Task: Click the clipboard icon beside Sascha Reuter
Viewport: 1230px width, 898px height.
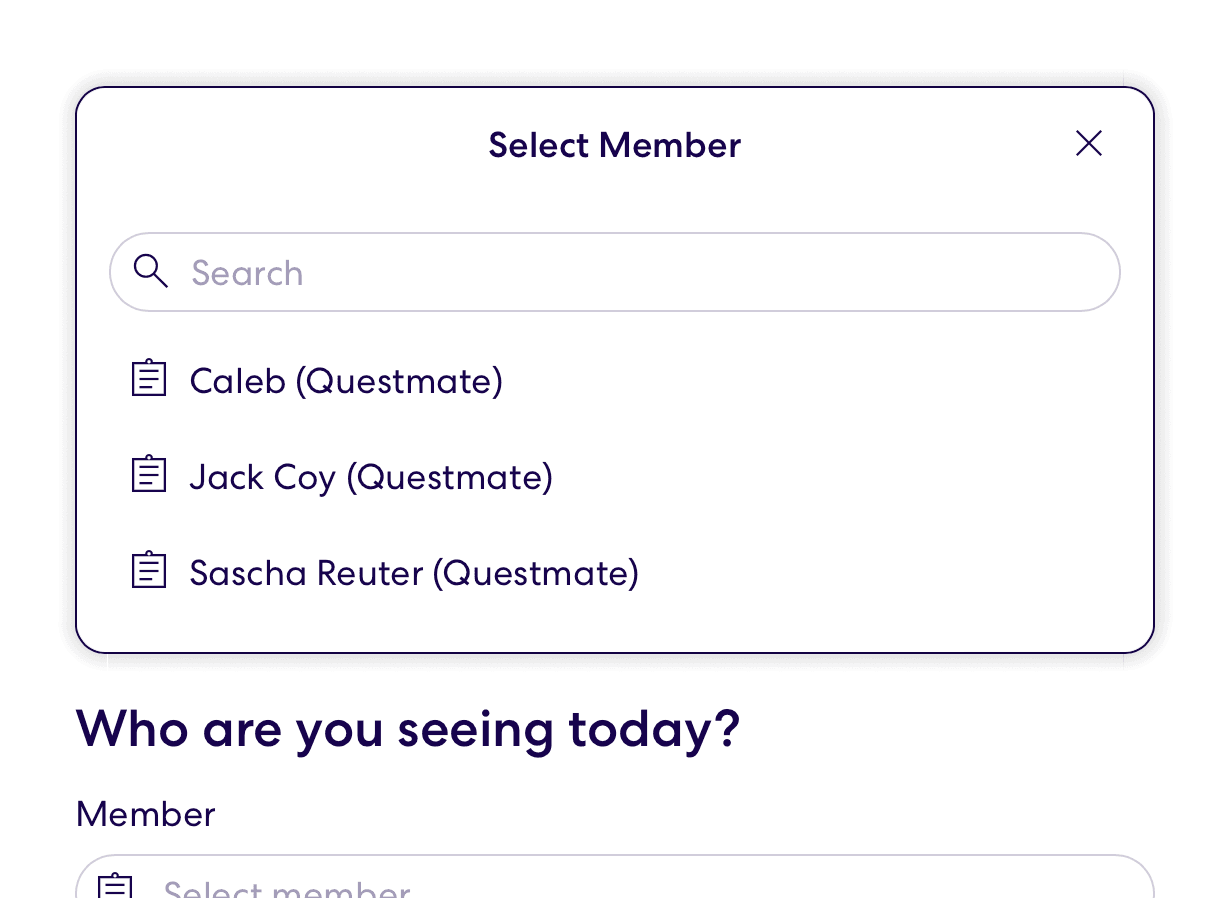Action: [x=149, y=571]
